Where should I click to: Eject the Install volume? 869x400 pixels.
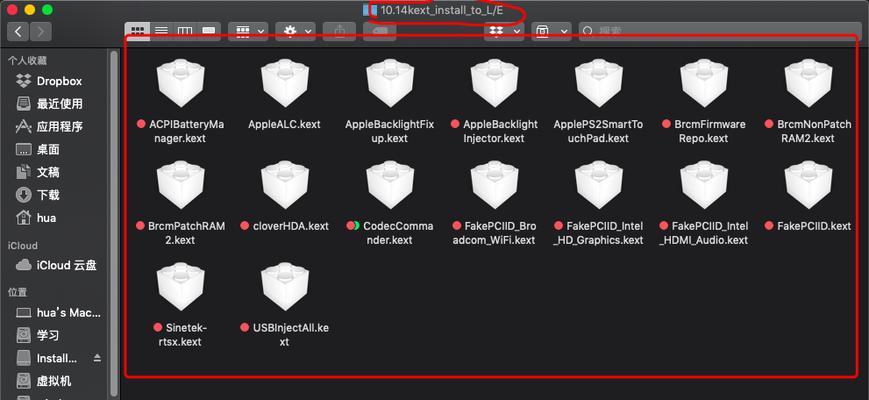coord(98,358)
